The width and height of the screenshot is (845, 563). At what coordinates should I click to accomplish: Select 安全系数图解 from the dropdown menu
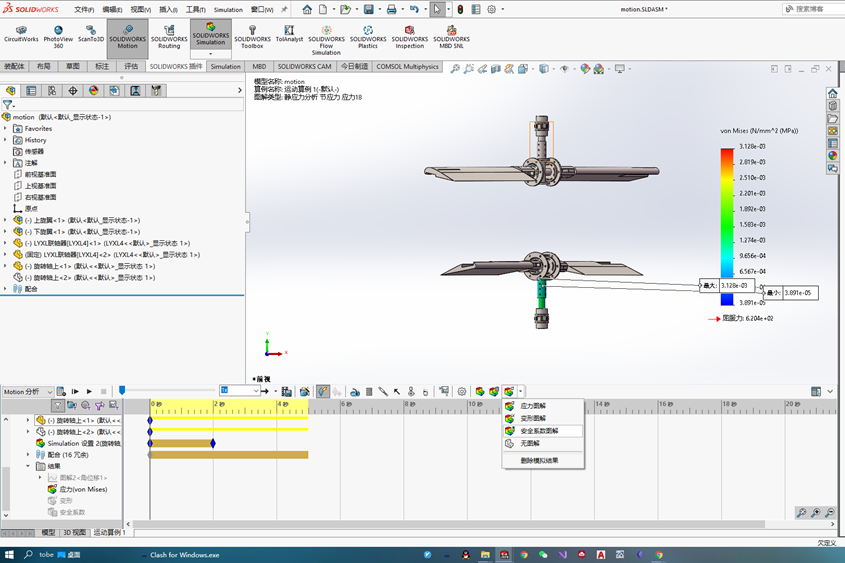(x=542, y=431)
